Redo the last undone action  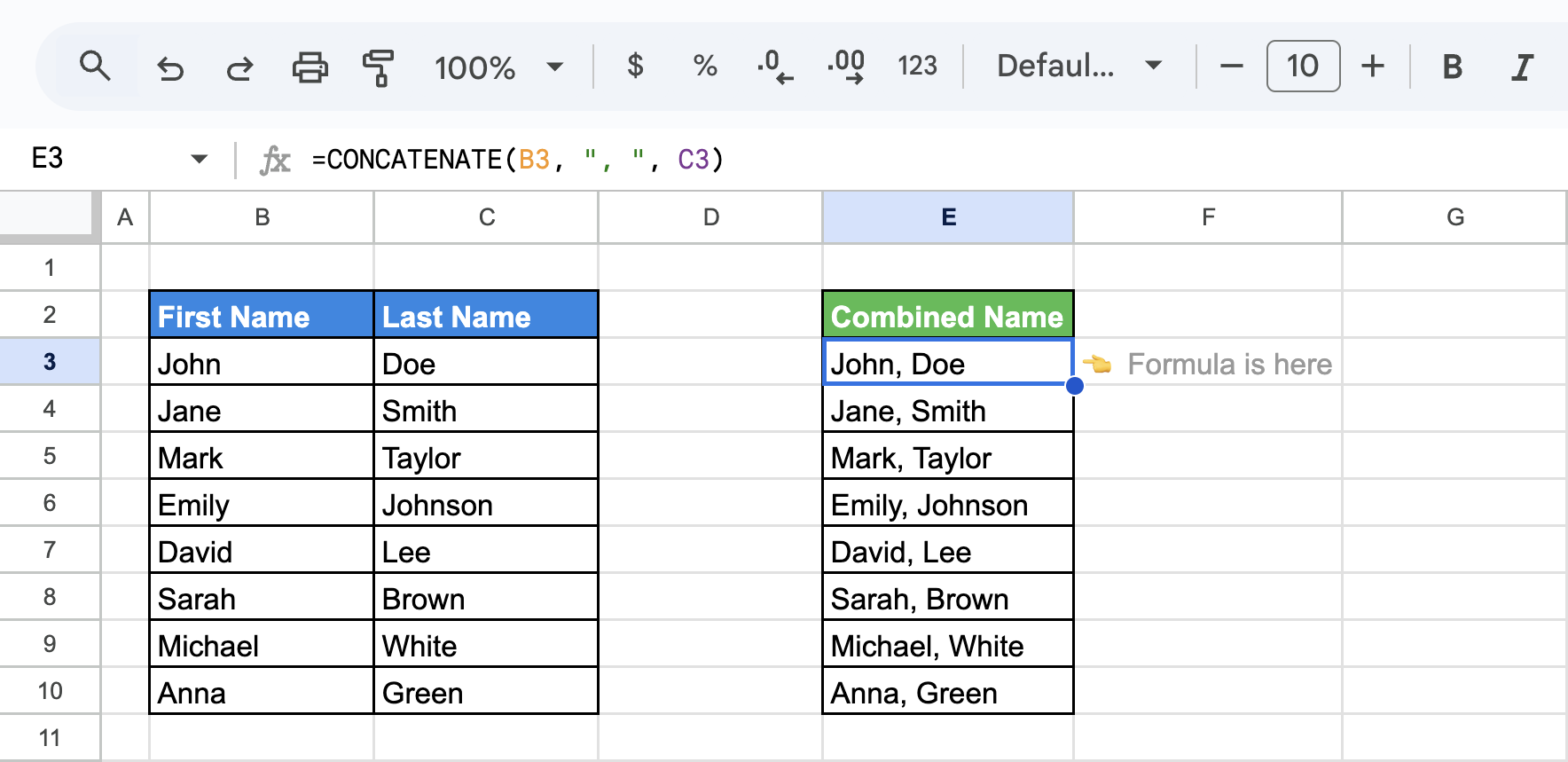coord(239,67)
